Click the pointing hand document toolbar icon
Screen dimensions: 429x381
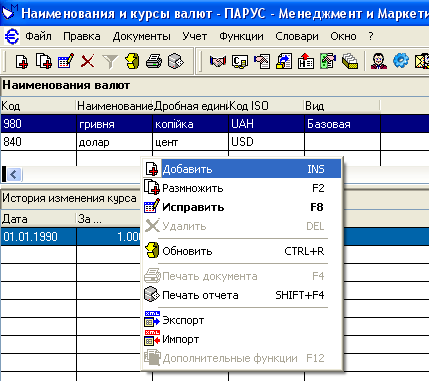262,61
